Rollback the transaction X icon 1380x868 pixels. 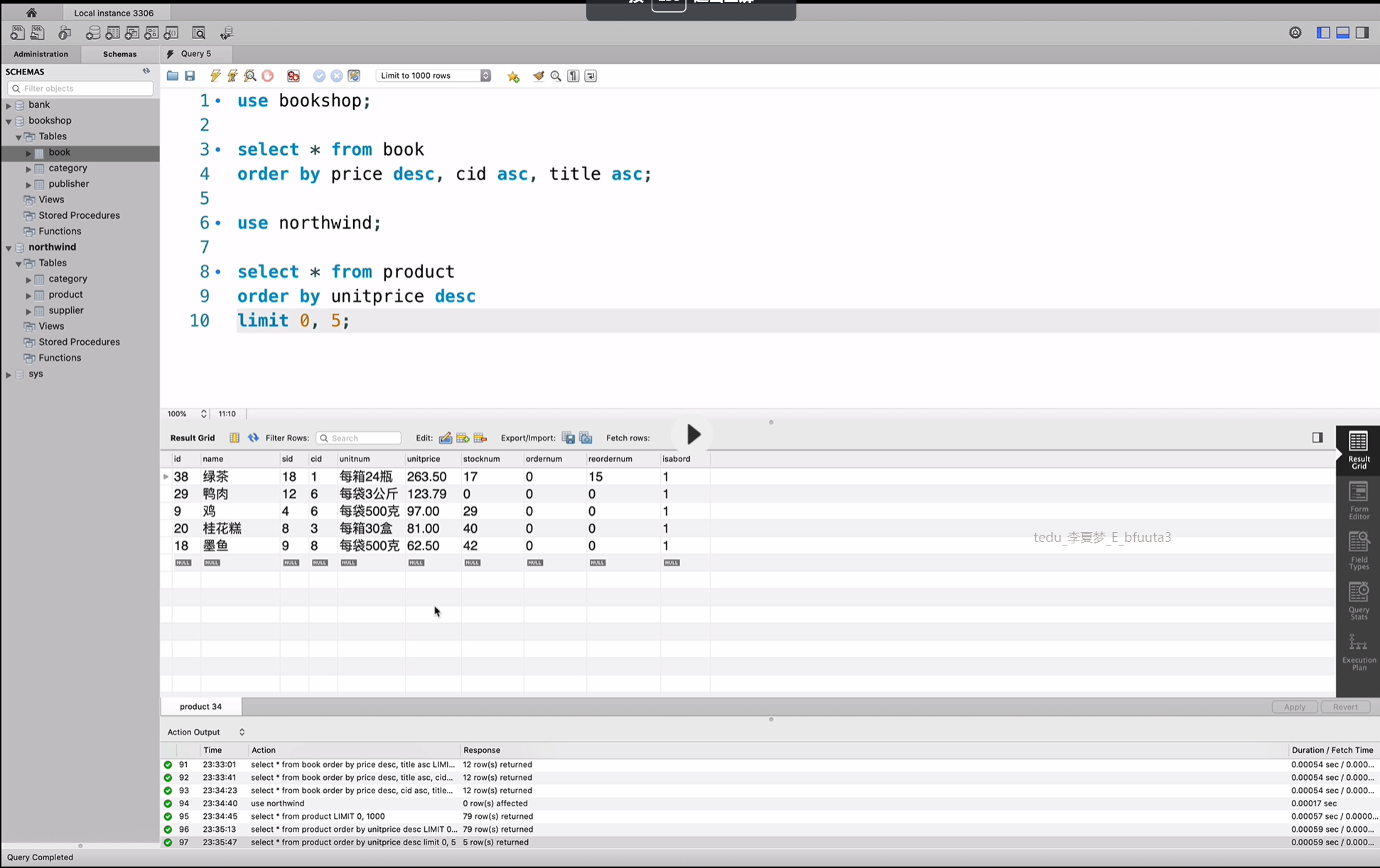click(x=337, y=76)
